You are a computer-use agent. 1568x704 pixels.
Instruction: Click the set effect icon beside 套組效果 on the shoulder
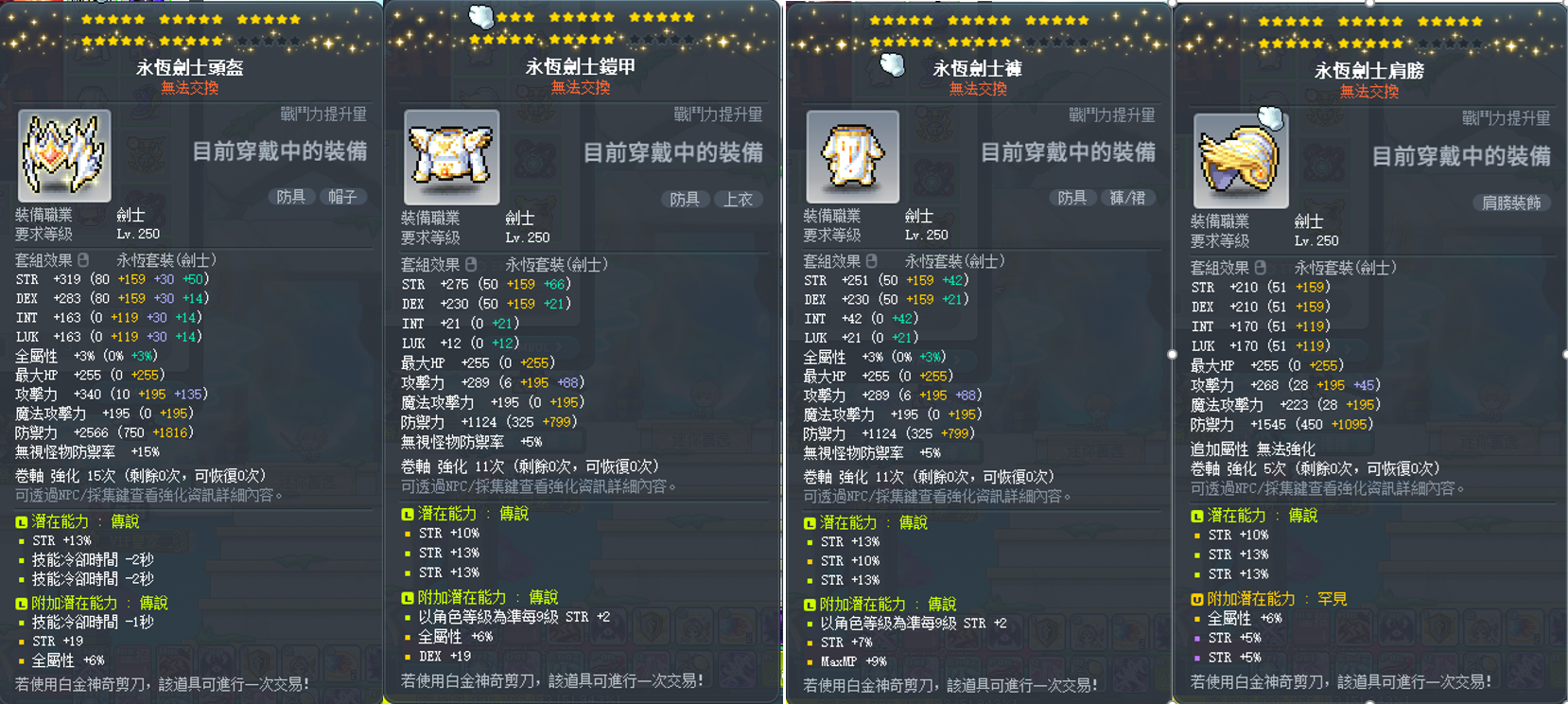pyautogui.click(x=1260, y=268)
